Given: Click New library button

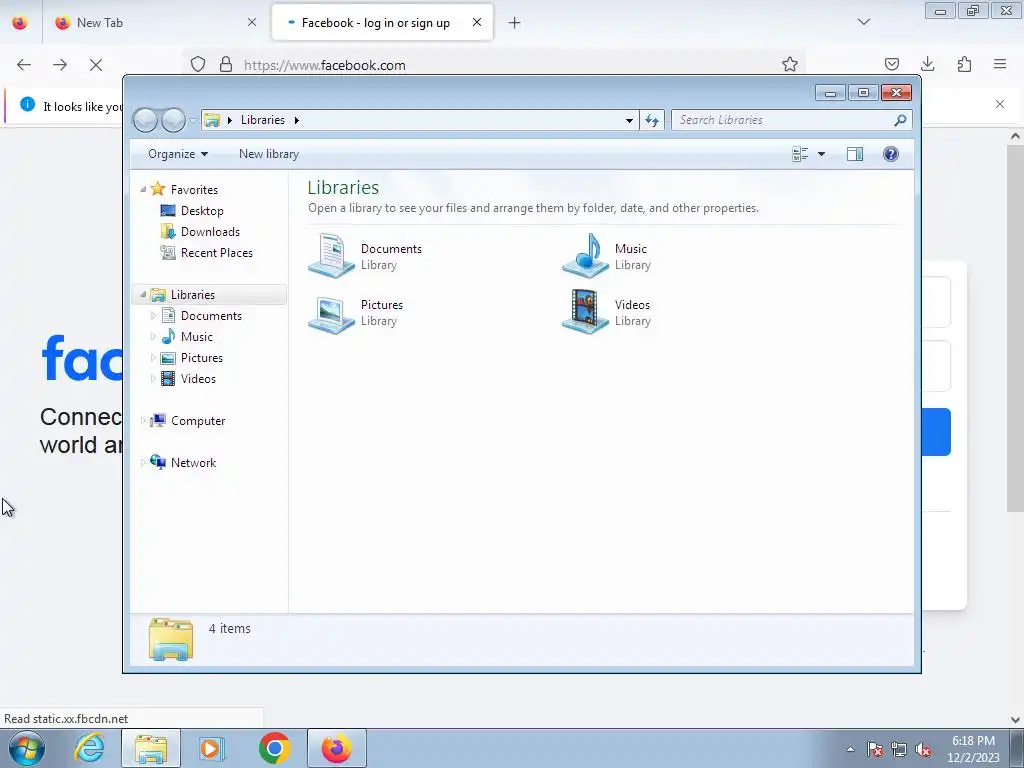Looking at the screenshot, I should pyautogui.click(x=269, y=154).
